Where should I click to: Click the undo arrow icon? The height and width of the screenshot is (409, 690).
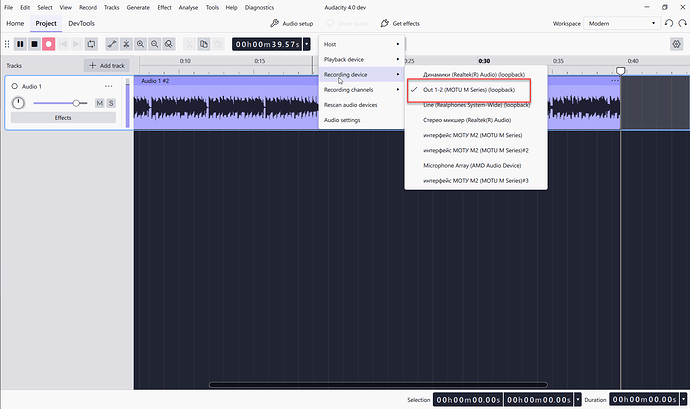pyautogui.click(x=669, y=23)
